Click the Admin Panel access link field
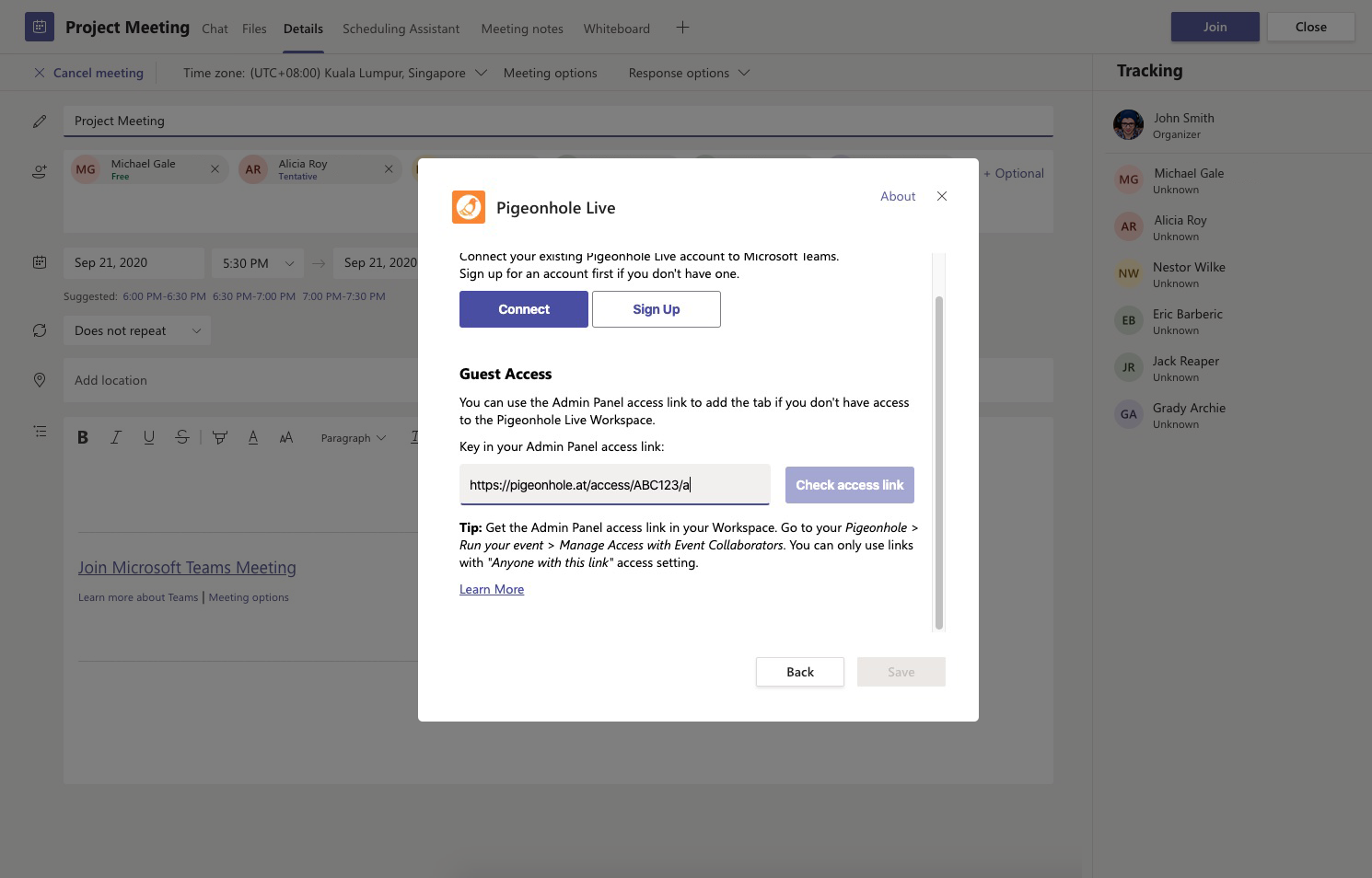Screen dimensions: 1372x878 615,485
